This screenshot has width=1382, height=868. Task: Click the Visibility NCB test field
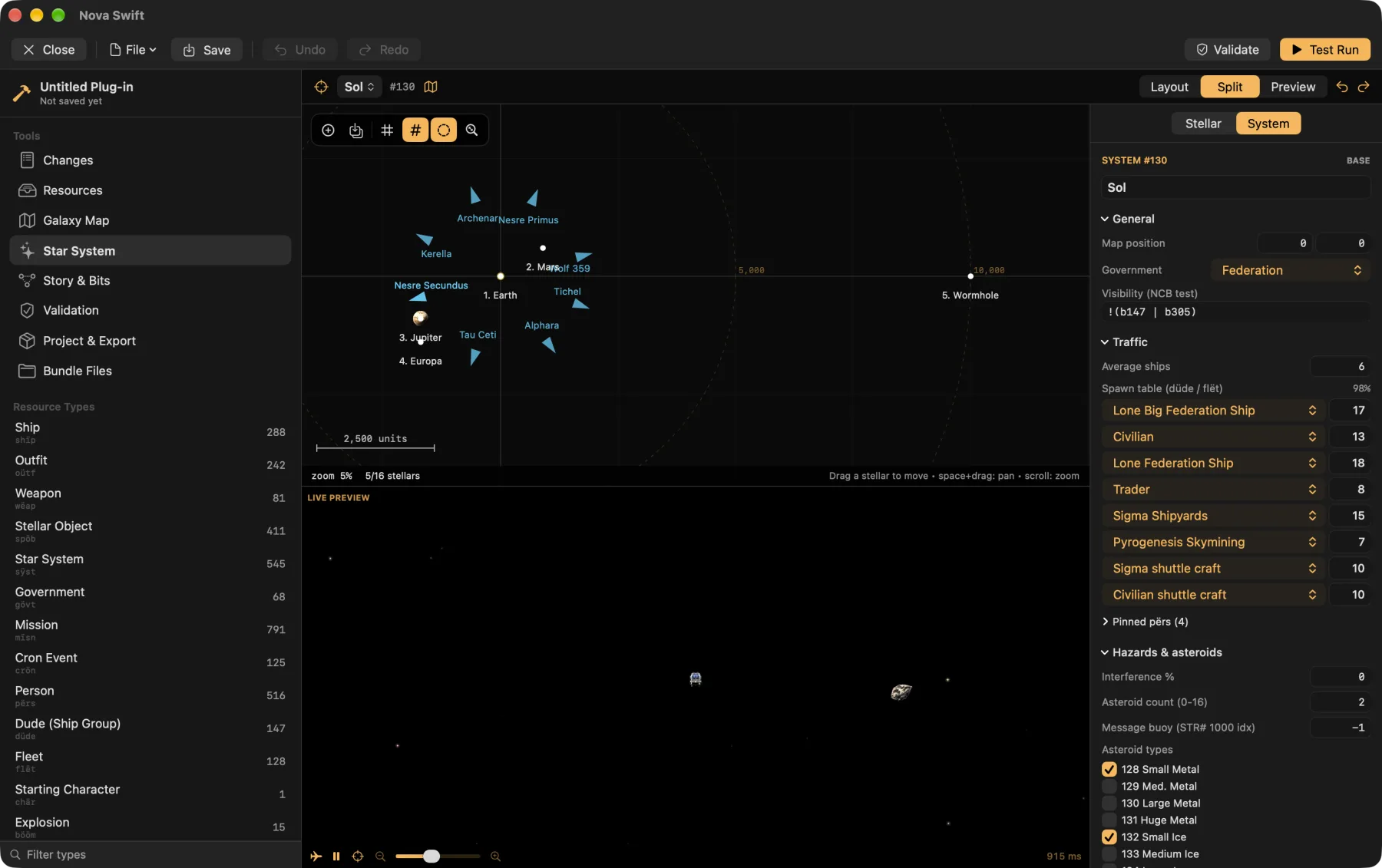click(1235, 312)
